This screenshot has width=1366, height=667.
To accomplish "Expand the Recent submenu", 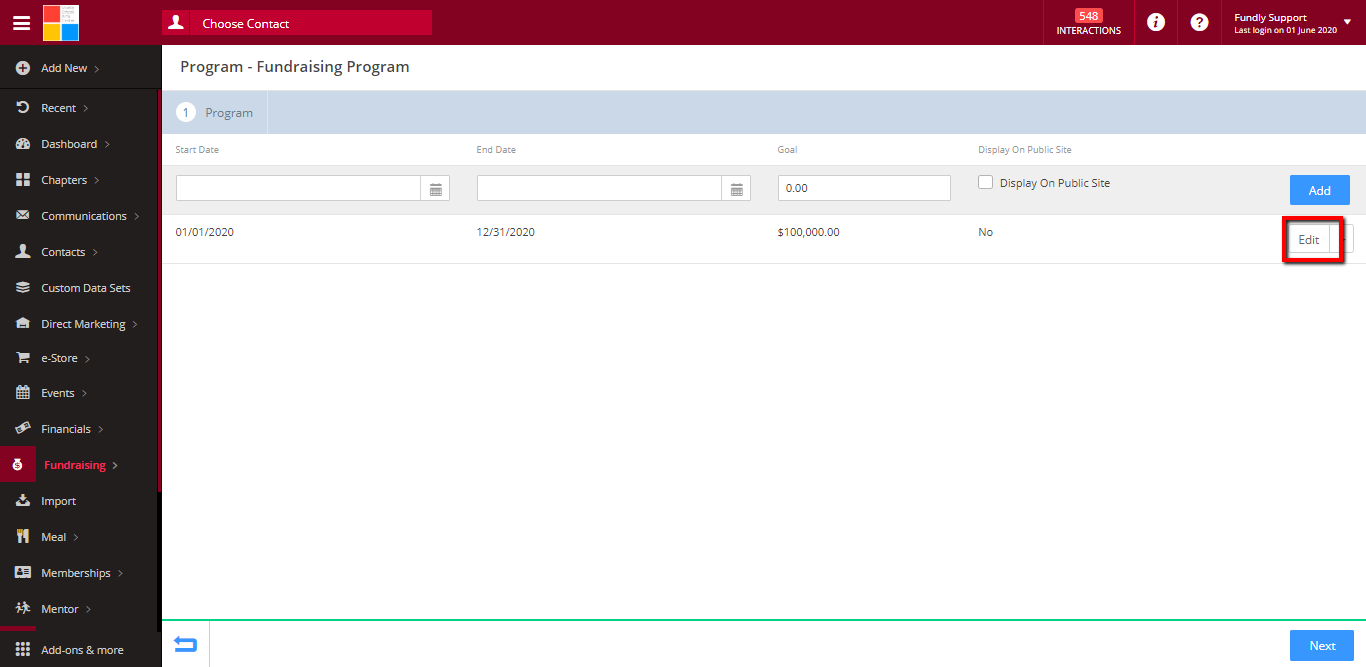I will (x=86, y=108).
